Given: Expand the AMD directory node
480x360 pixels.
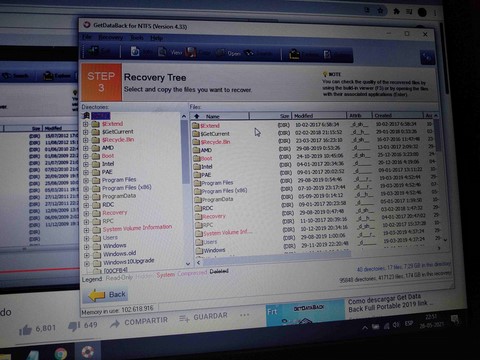Looking at the screenshot, I should pyautogui.click(x=85, y=148).
